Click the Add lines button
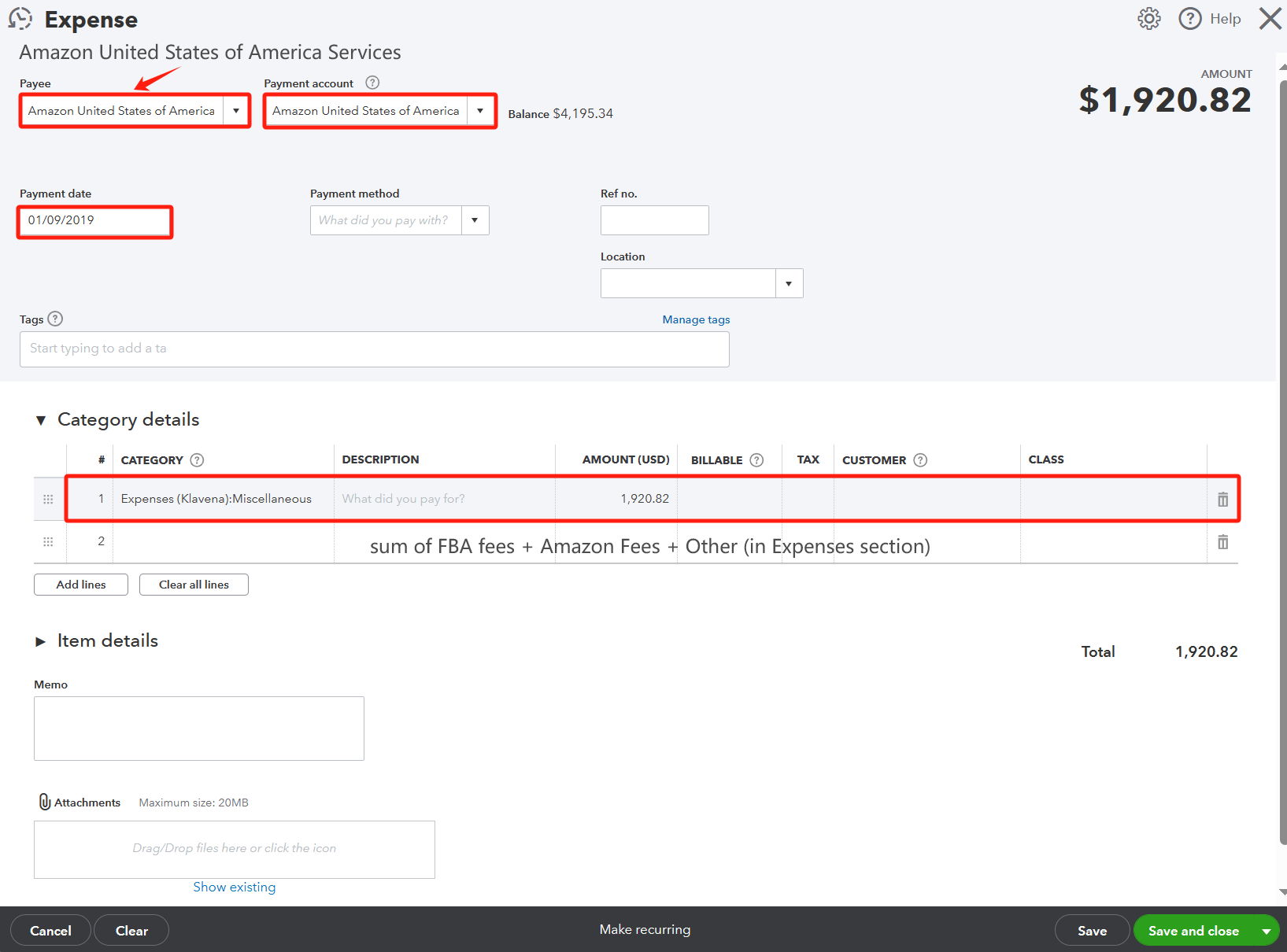This screenshot has width=1287, height=952. [x=81, y=585]
